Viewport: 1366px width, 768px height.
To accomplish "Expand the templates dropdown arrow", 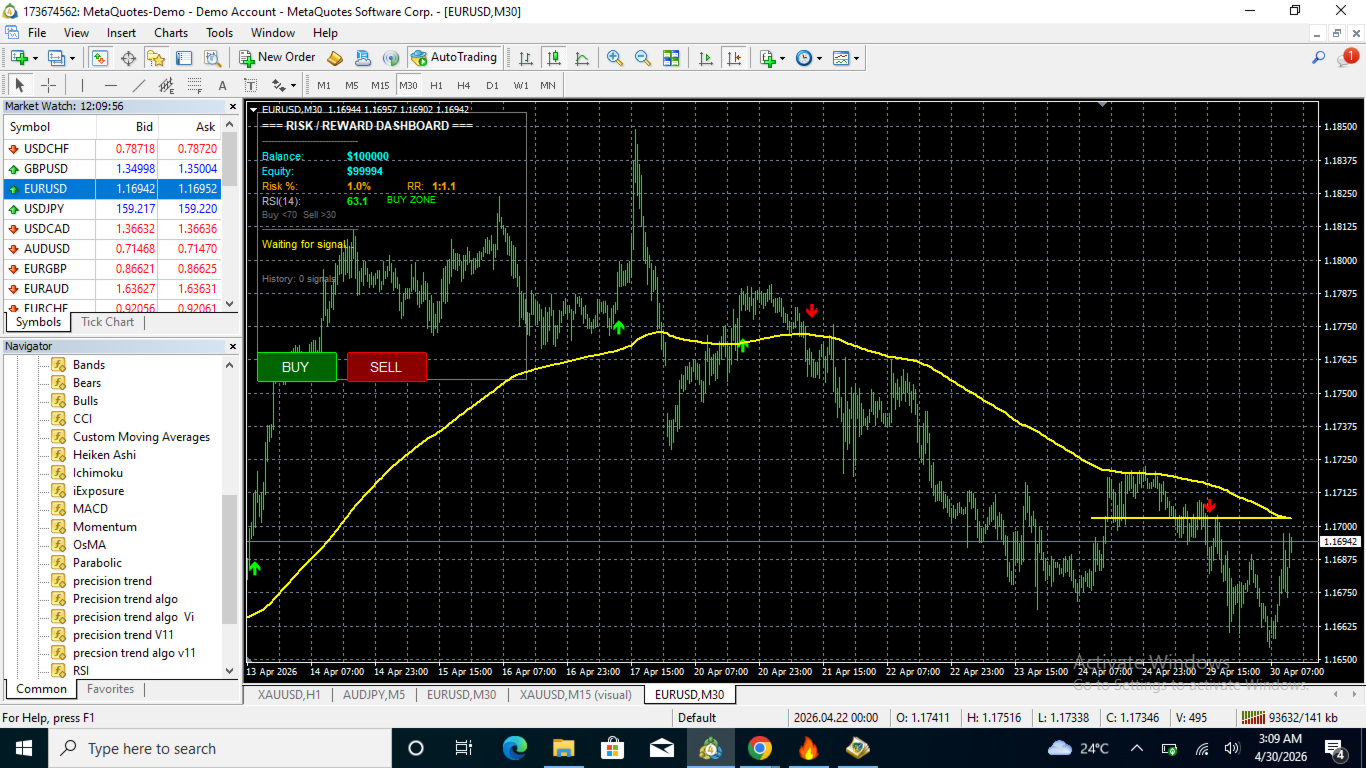I will 856,58.
